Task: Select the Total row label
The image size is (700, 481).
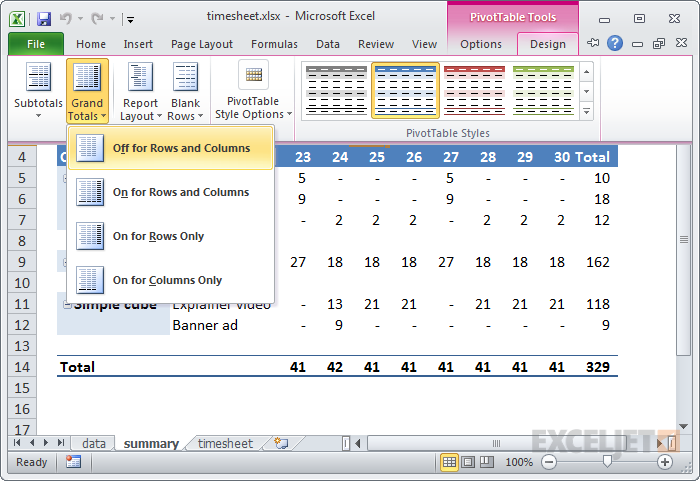Action: click(77, 367)
